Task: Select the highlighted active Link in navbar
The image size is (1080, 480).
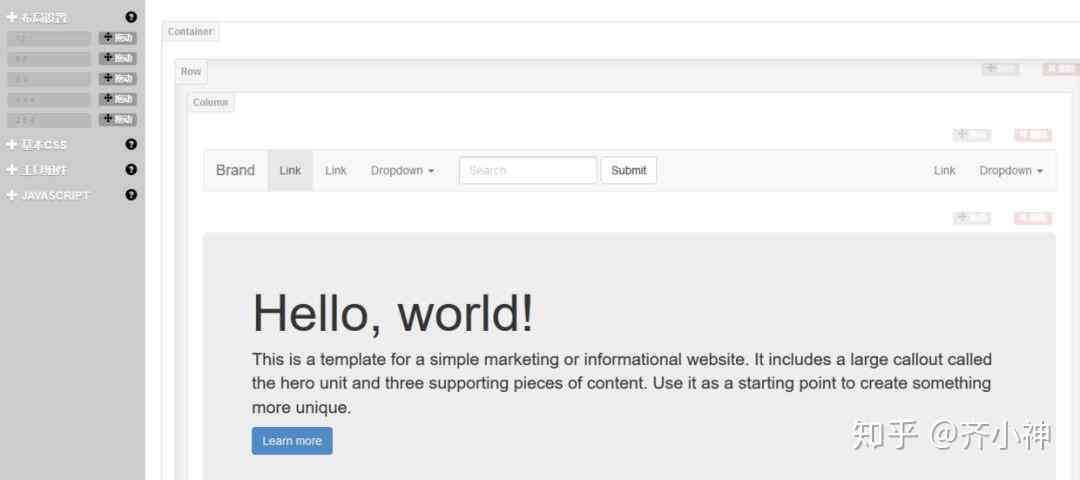Action: pyautogui.click(x=290, y=170)
